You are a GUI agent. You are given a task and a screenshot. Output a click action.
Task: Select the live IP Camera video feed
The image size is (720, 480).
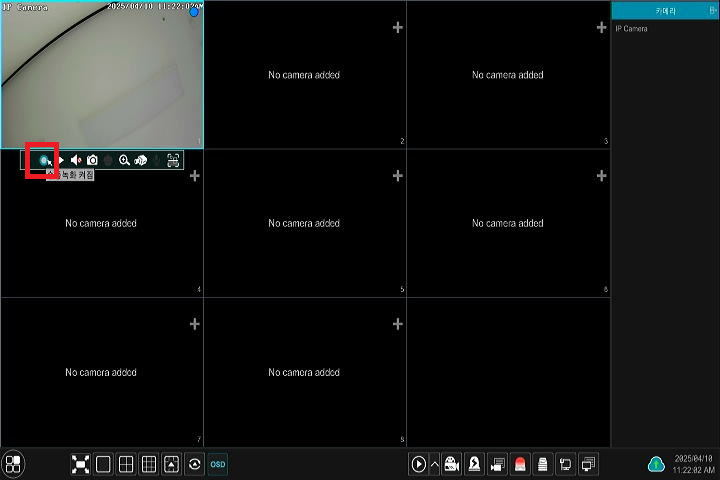102,75
